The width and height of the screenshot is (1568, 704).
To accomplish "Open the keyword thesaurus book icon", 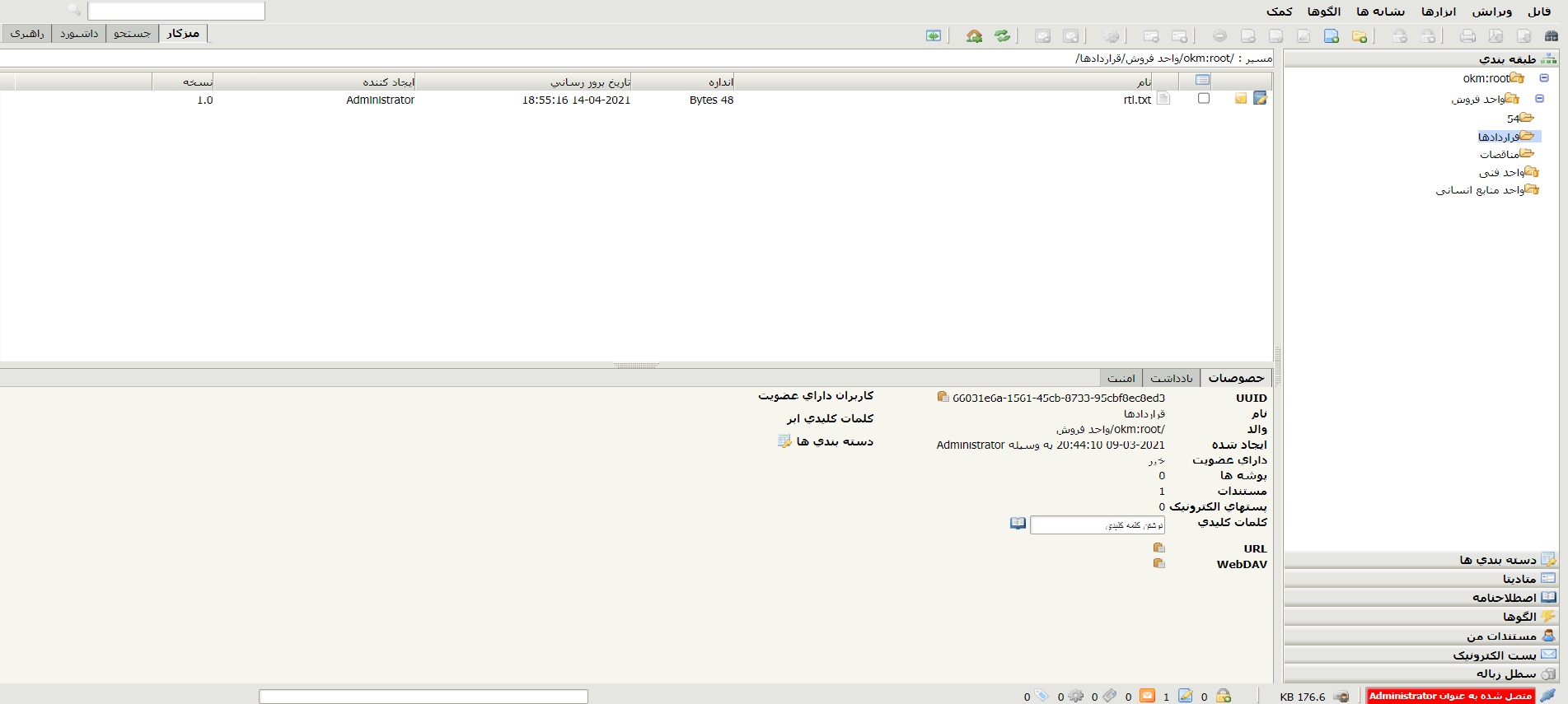I will [1018, 524].
